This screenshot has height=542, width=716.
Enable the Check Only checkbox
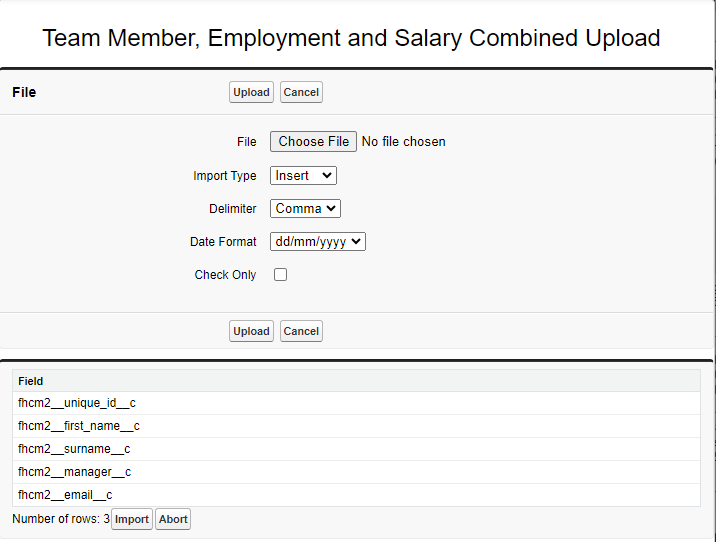coord(281,275)
